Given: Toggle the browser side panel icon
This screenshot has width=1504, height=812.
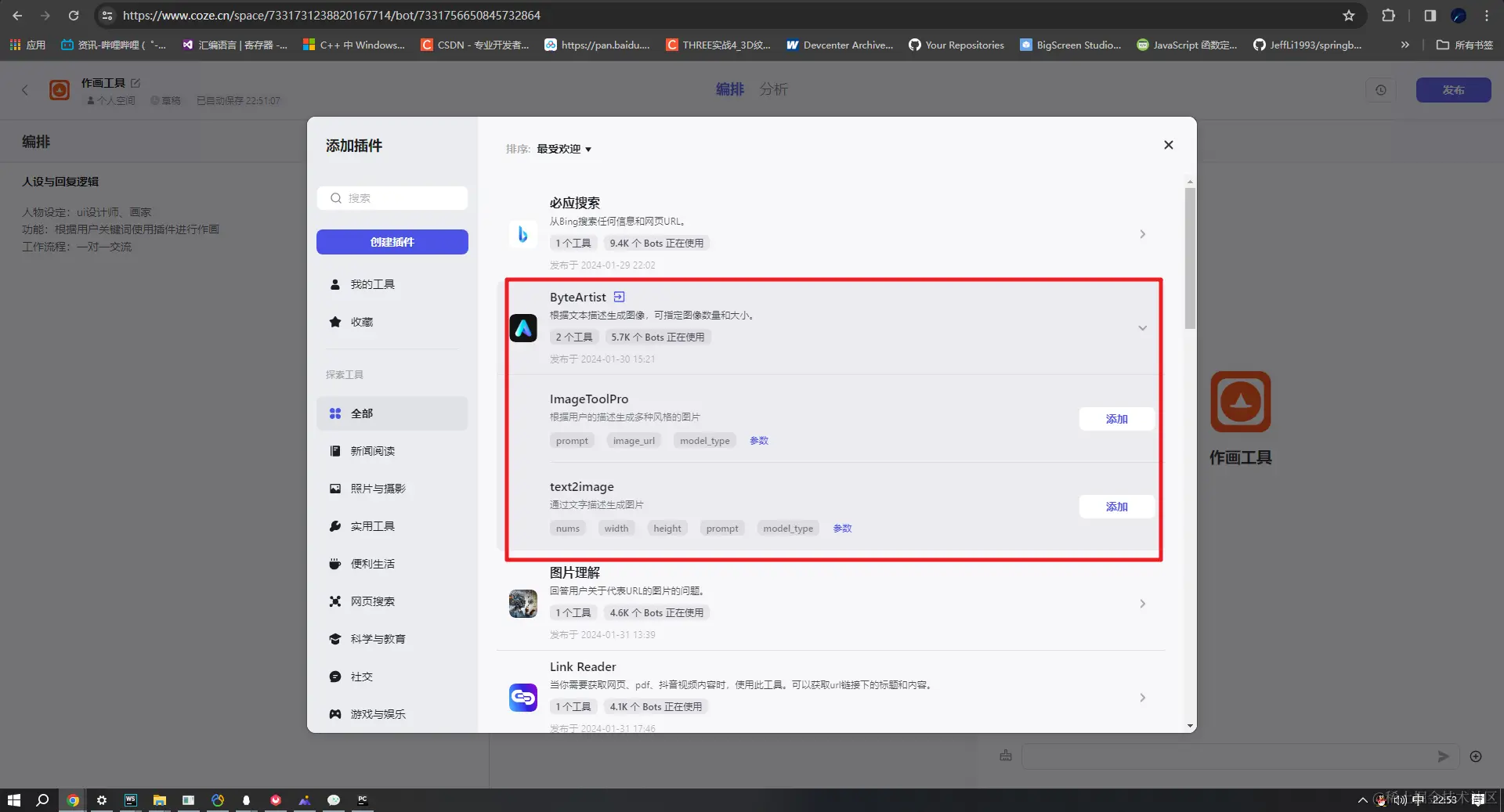Looking at the screenshot, I should 1430,16.
